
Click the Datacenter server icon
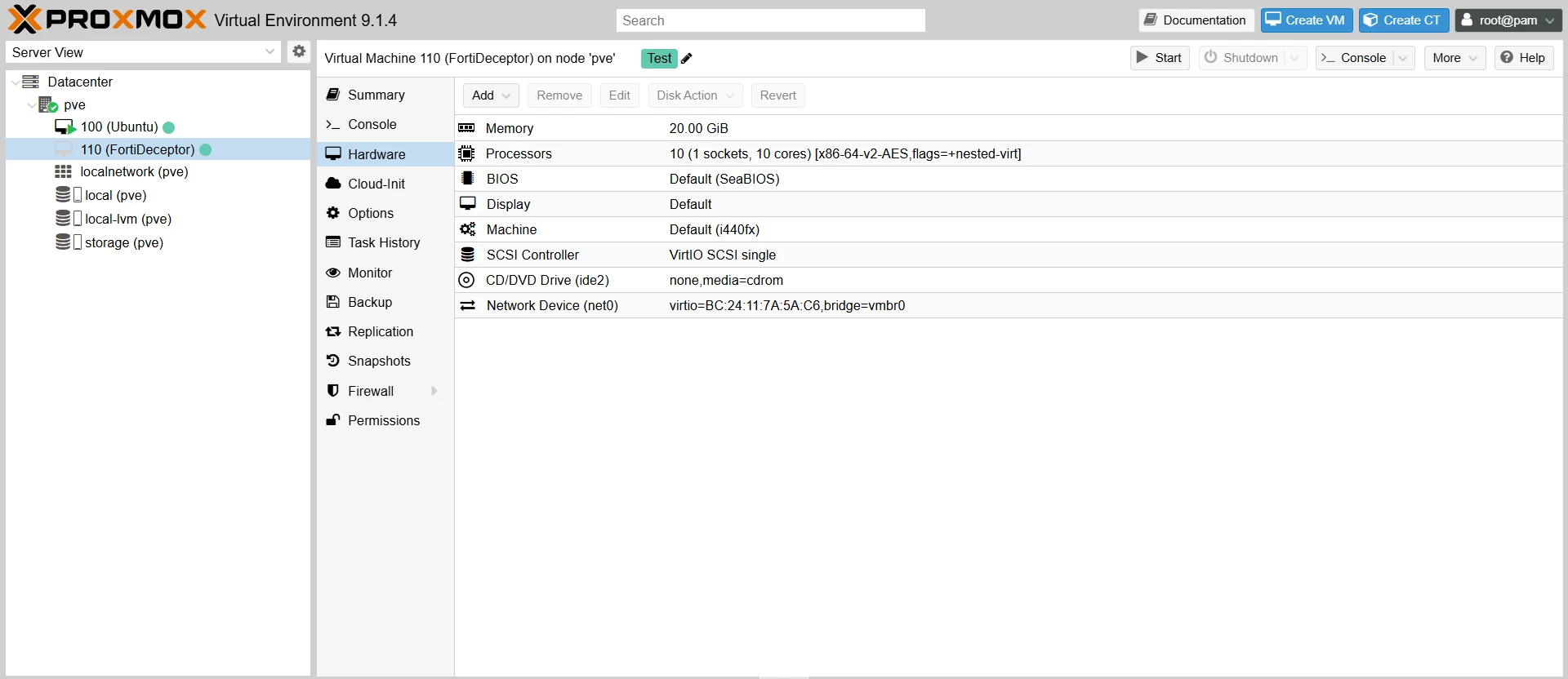(x=31, y=82)
